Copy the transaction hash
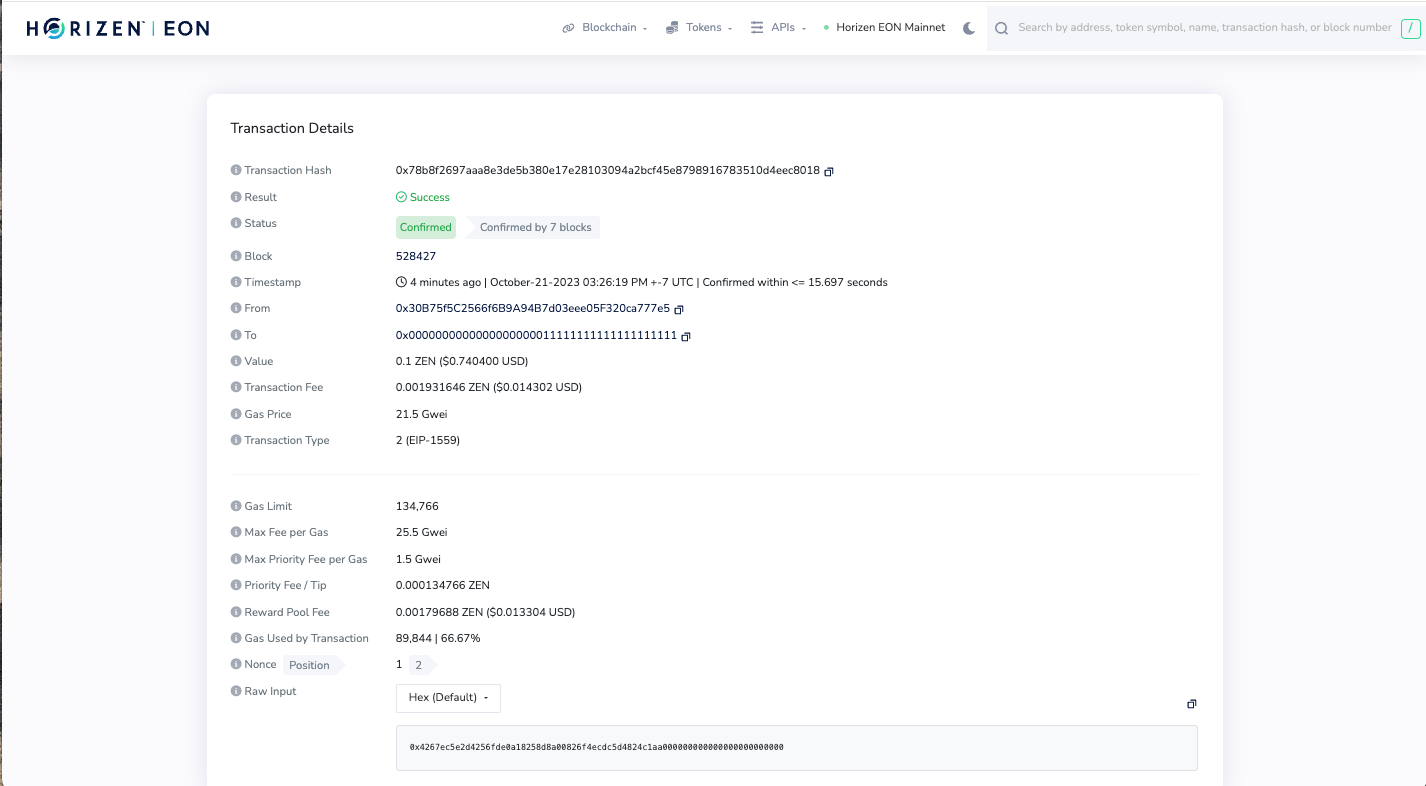 829,171
